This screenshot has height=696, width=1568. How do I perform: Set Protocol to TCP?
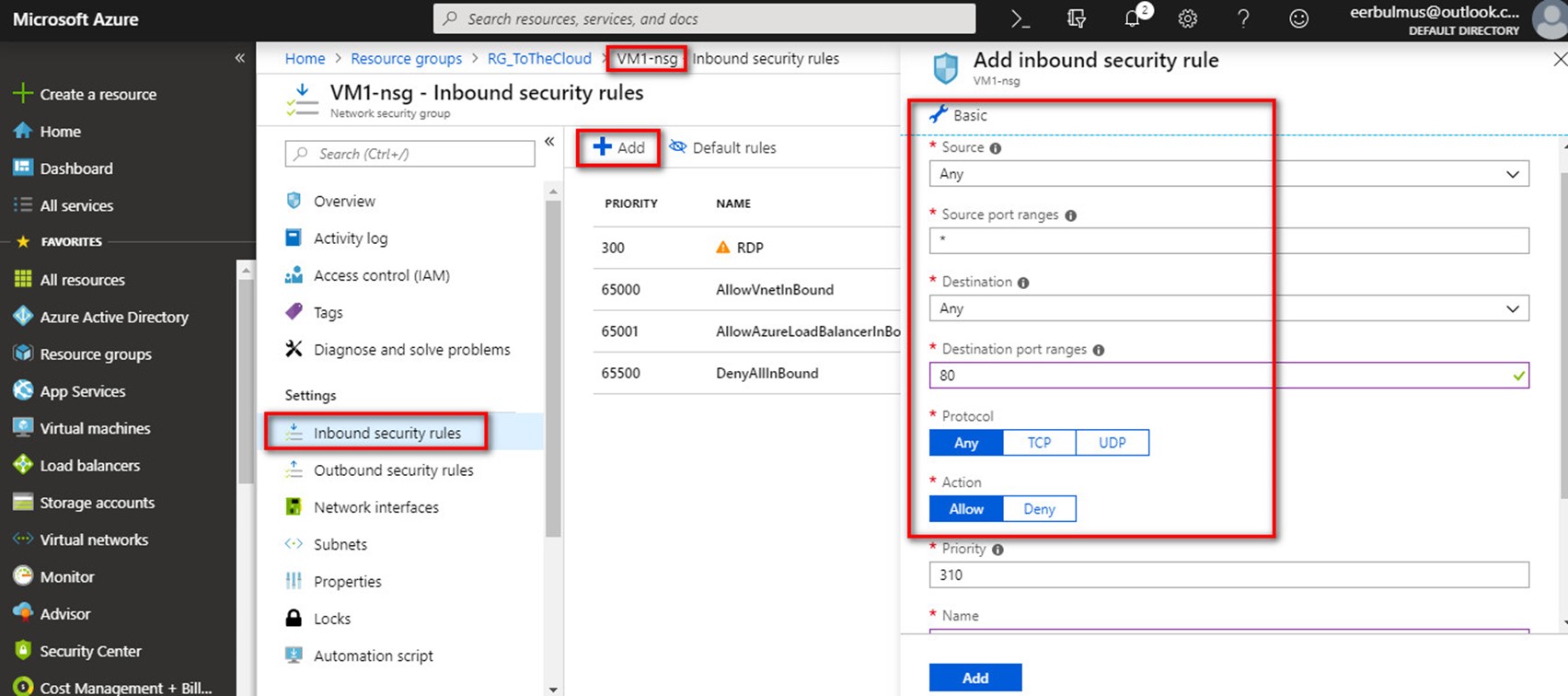coord(1039,443)
